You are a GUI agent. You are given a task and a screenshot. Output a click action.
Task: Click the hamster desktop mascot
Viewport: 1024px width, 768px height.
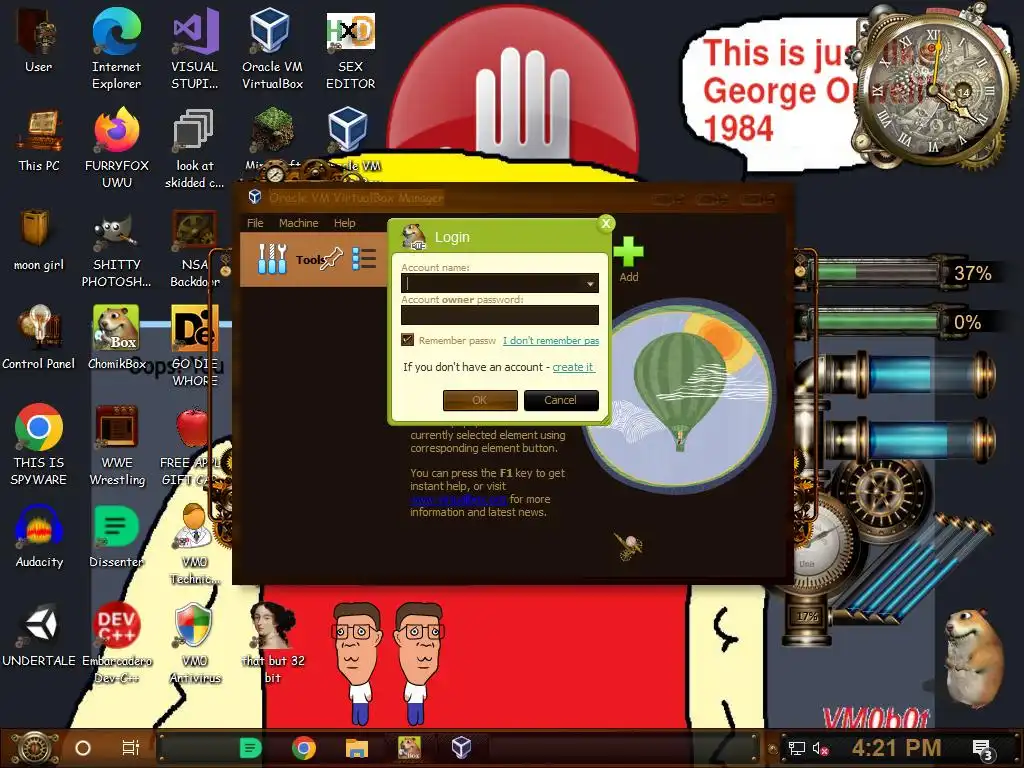(976, 660)
